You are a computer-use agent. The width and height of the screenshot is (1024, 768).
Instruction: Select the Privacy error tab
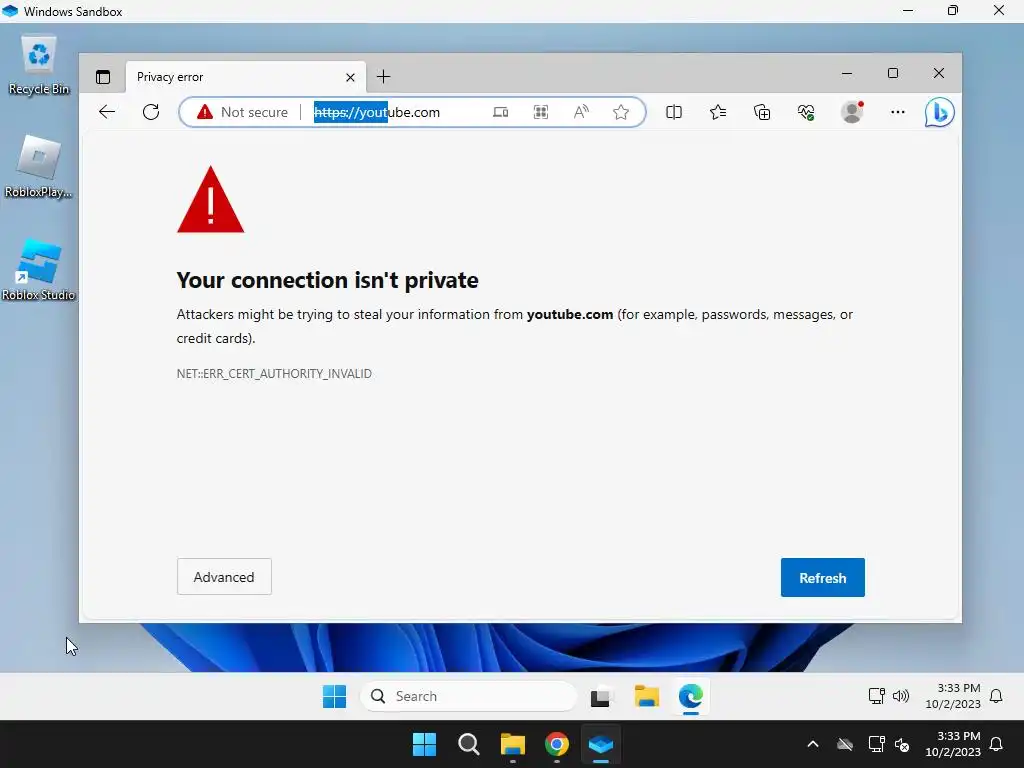click(x=245, y=77)
